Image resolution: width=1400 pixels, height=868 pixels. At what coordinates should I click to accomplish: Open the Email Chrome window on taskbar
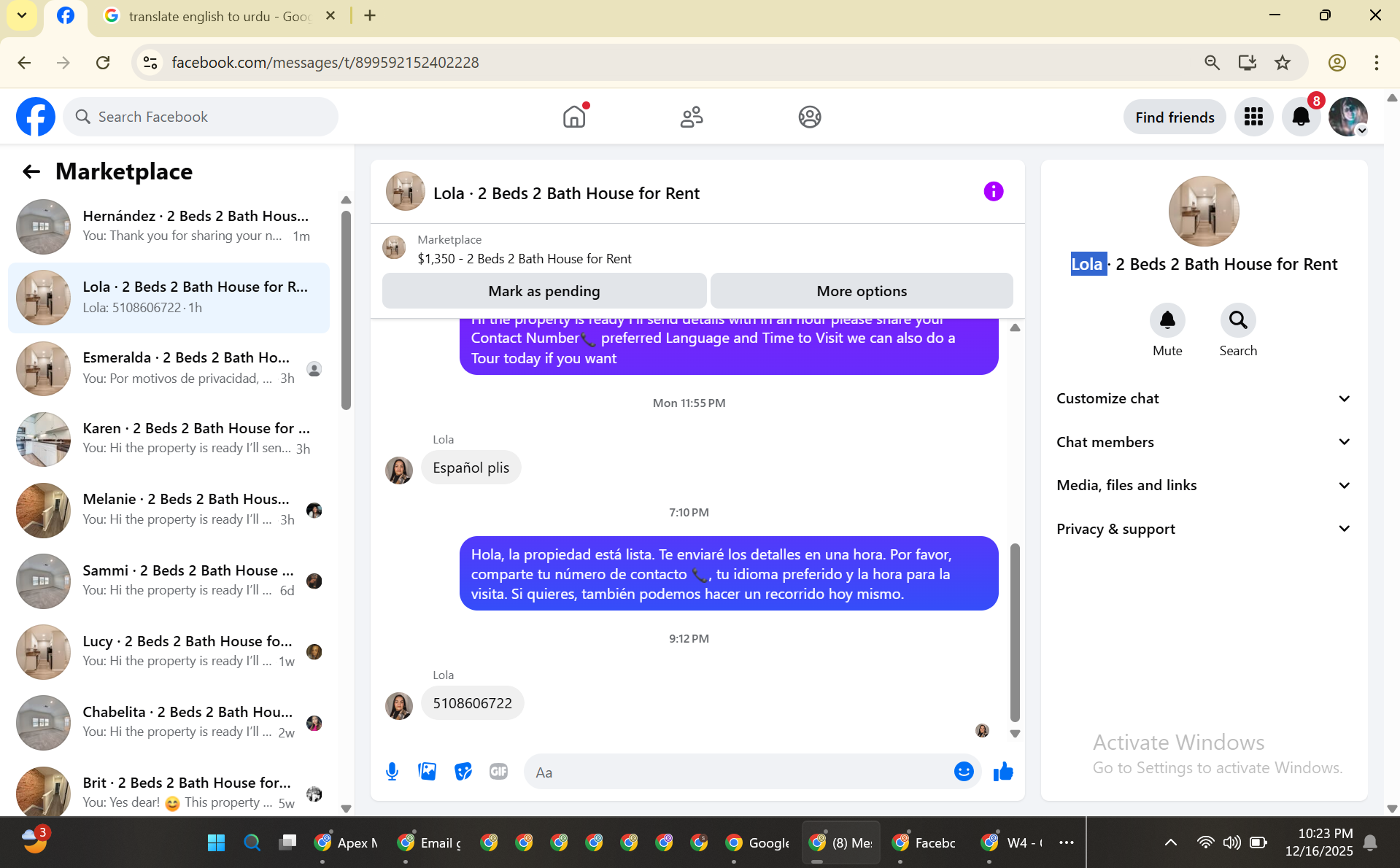(430, 843)
